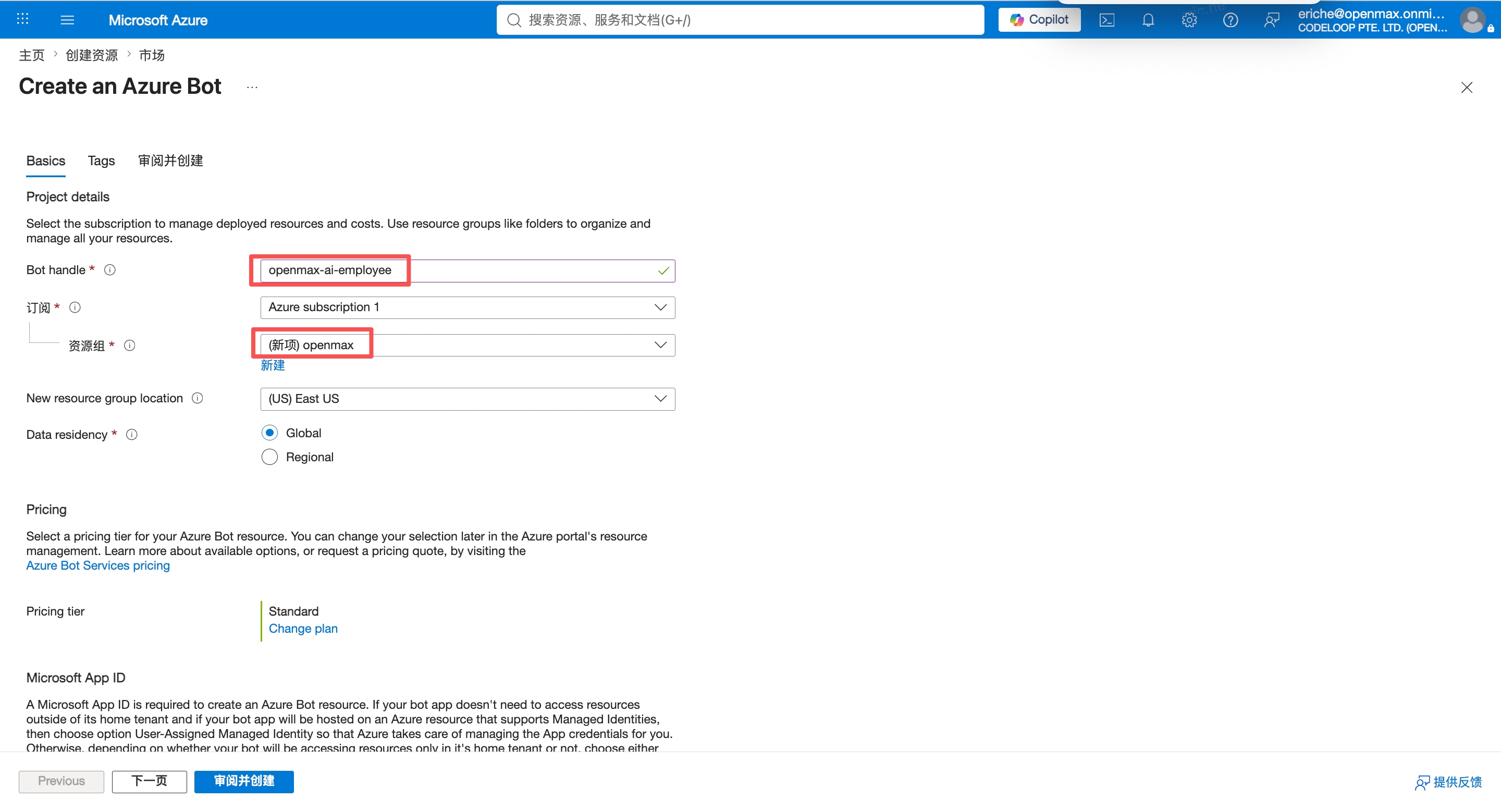Image resolution: width=1501 pixels, height=812 pixels.
Task: Close the Create an Azure Bot blade
Action: 1466,88
